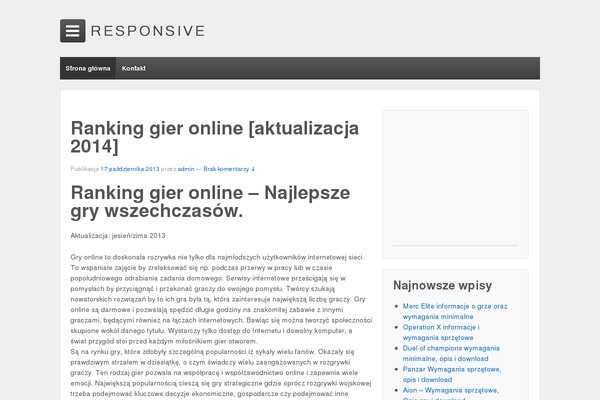Click the Ranking gier online [aktualizacja 2014] title
The image size is (600, 400).
[215, 137]
